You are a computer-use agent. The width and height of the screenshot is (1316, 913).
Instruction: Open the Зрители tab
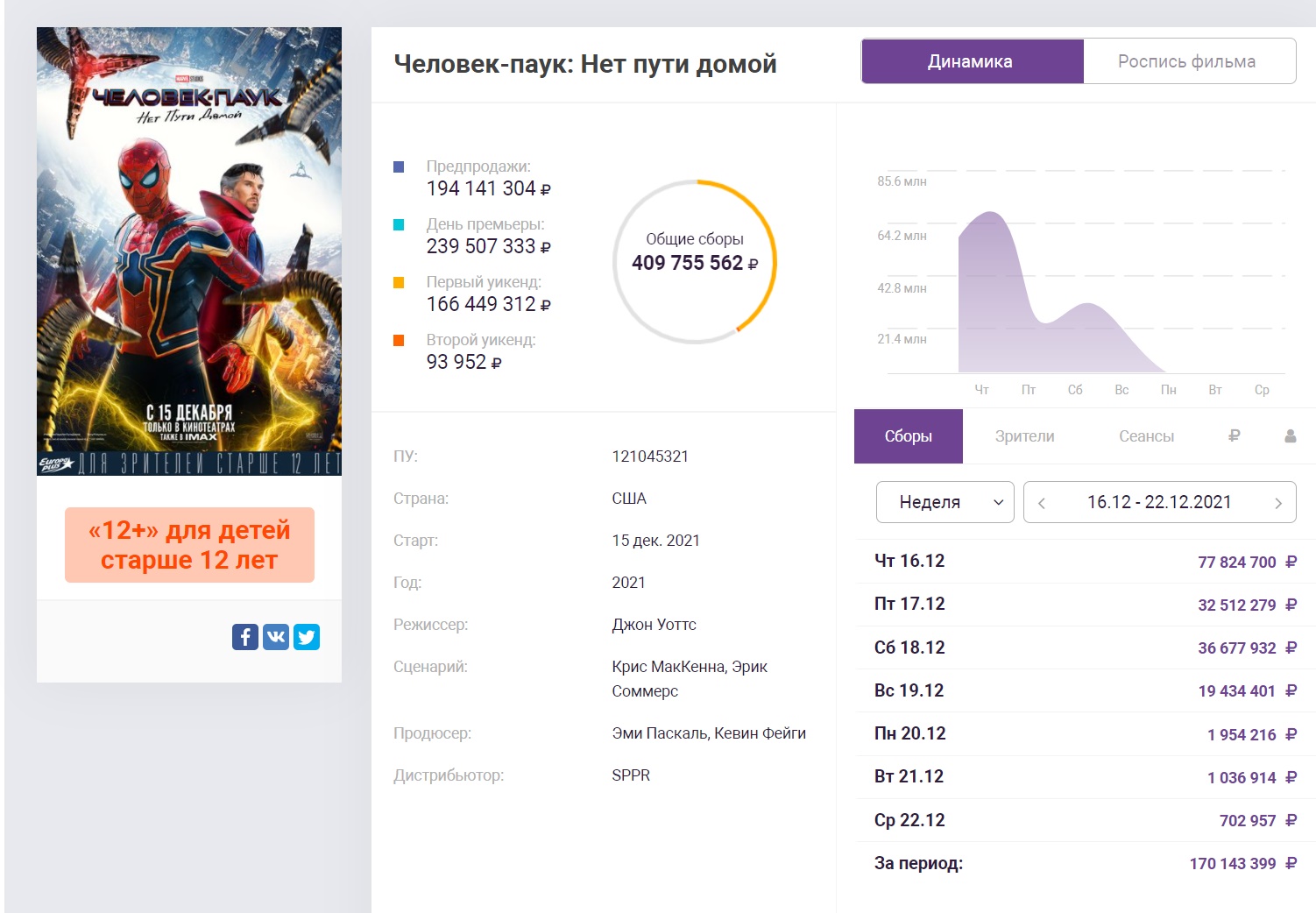tap(1024, 436)
